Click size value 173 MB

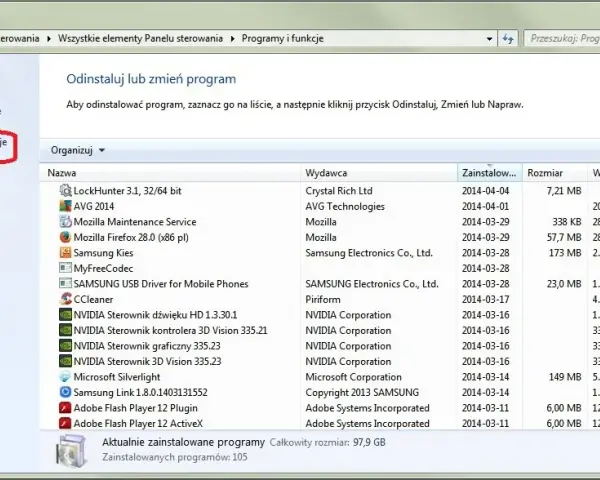click(565, 253)
